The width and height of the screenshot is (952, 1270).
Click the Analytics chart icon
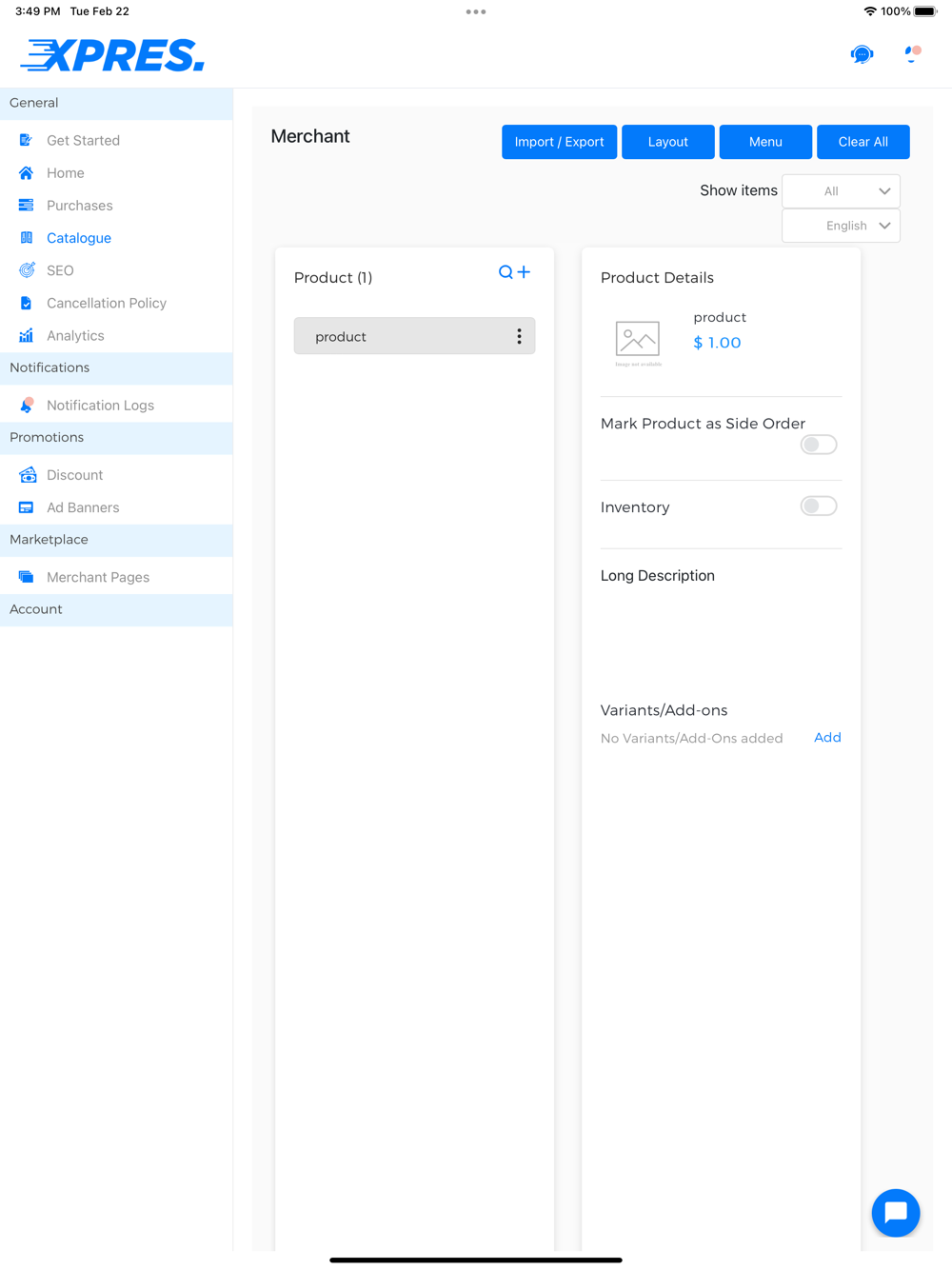(26, 335)
